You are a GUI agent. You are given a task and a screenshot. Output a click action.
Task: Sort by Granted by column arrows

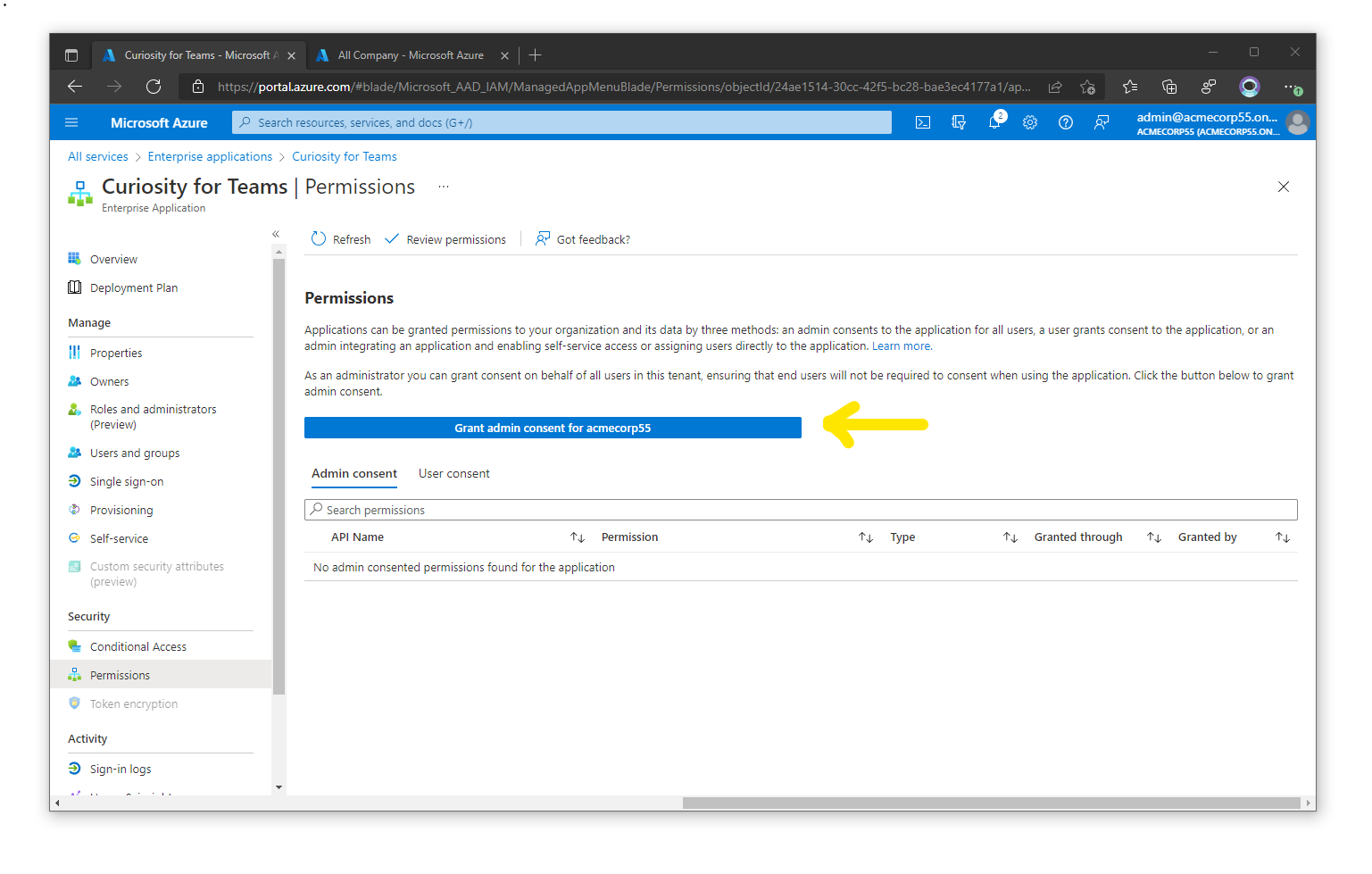point(1283,537)
